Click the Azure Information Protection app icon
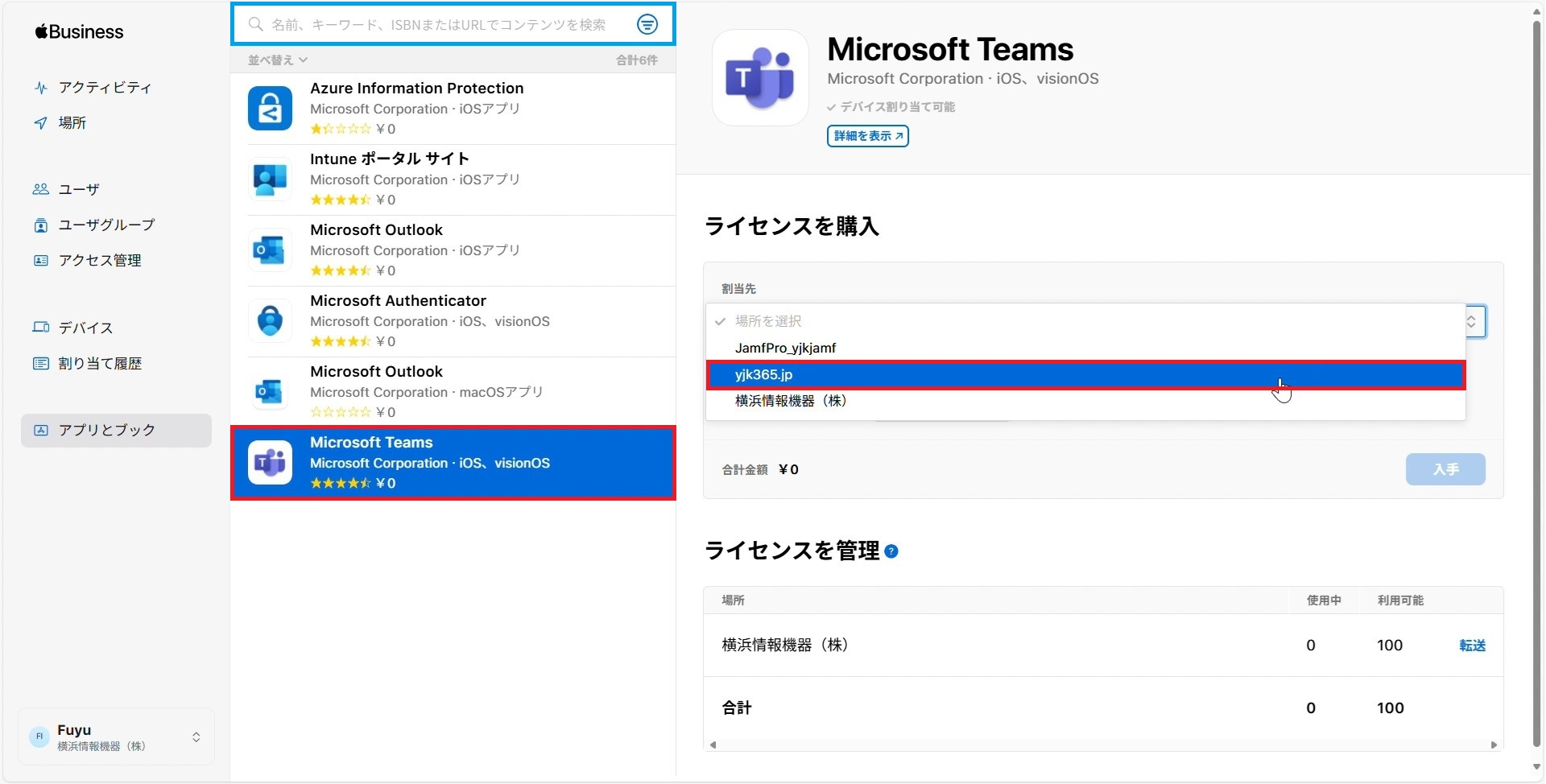 270,109
